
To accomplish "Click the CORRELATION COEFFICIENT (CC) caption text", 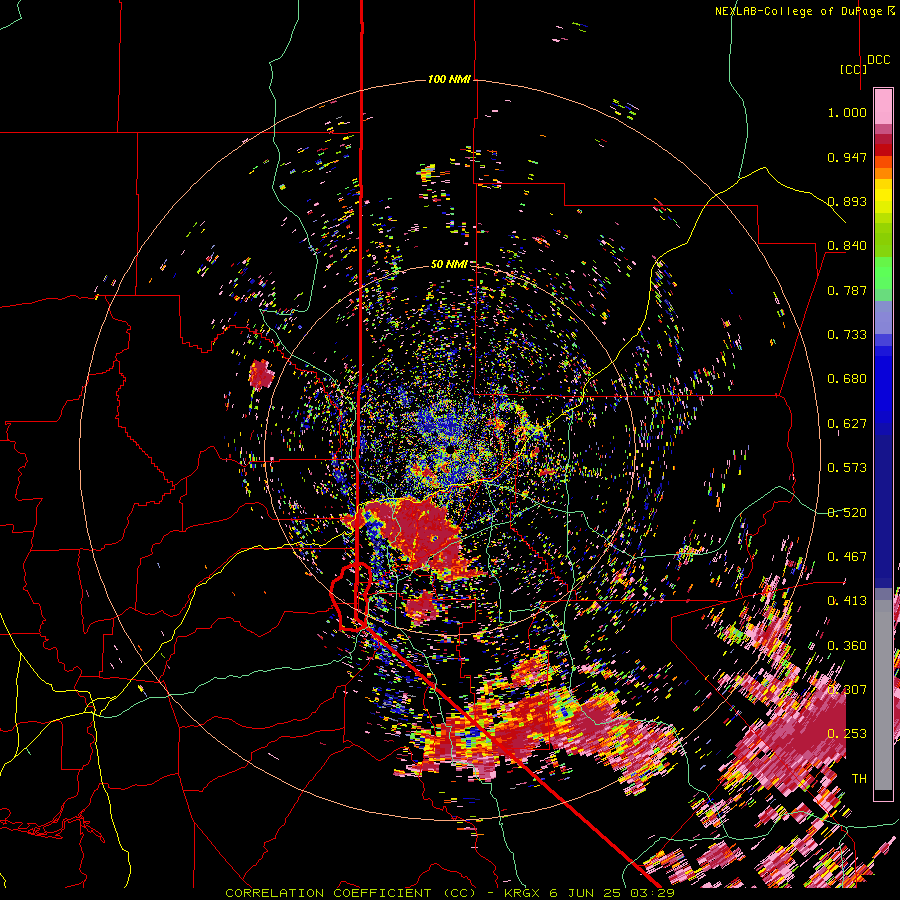I will pyautogui.click(x=350, y=893).
